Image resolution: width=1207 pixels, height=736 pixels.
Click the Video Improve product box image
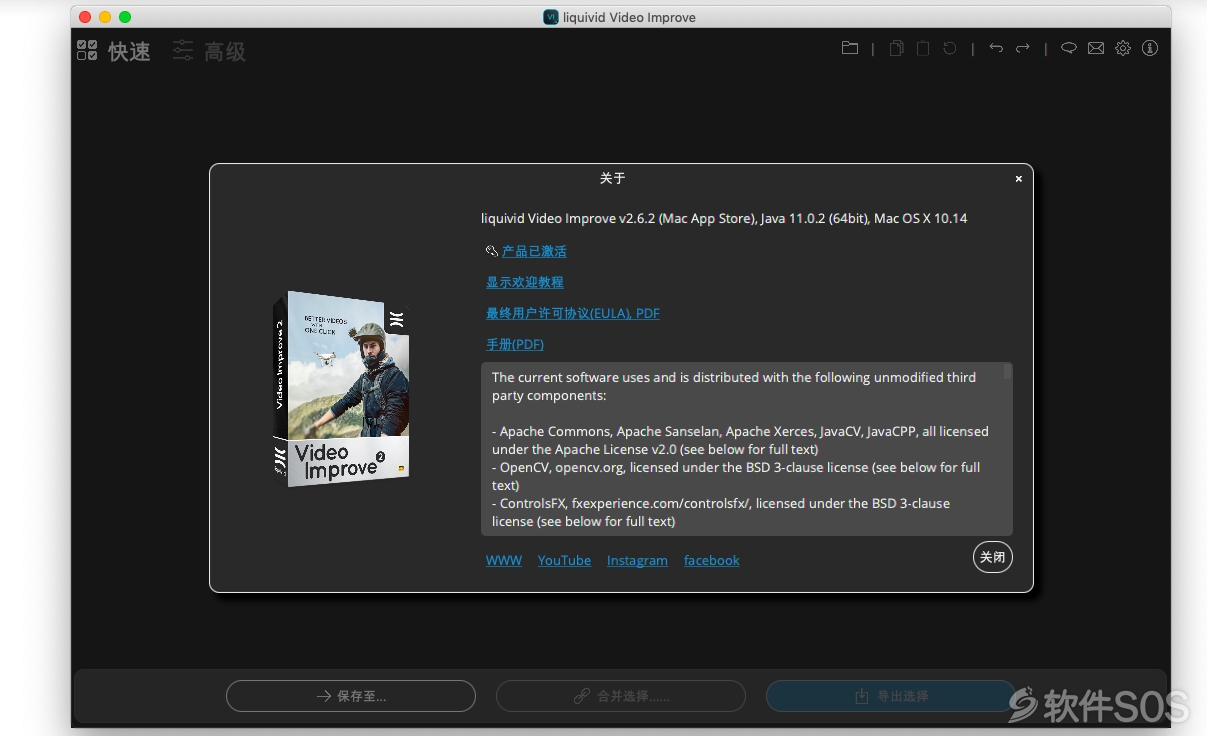tap(342, 389)
